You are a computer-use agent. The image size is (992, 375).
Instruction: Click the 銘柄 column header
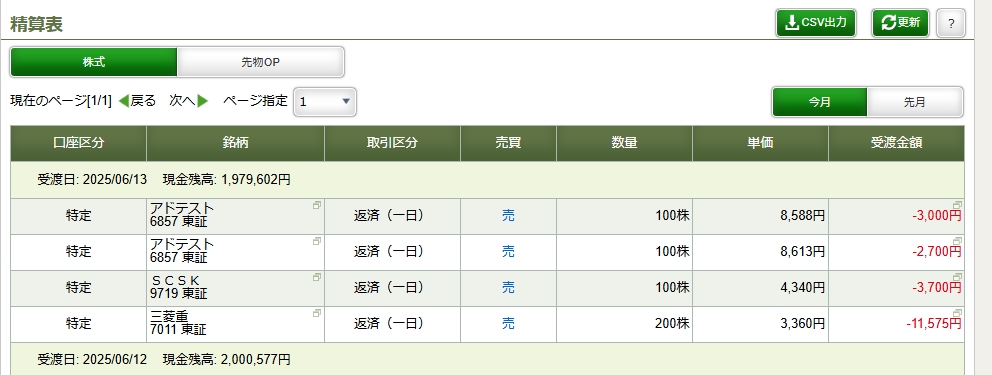coord(235,143)
